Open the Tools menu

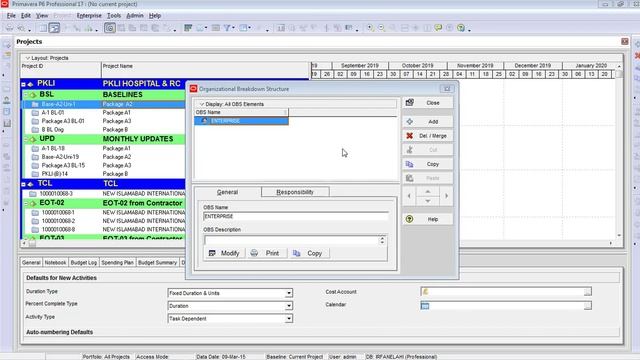tap(114, 16)
